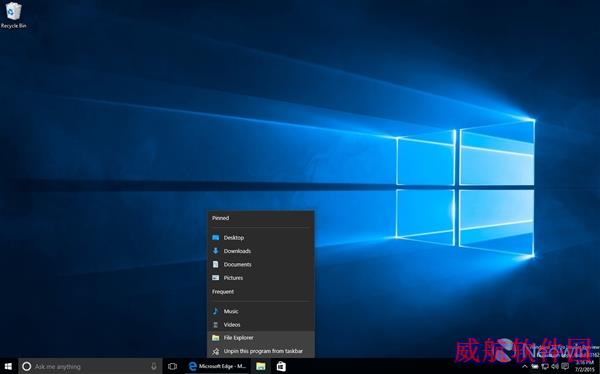Switch to Microsoft Edge taskbar button
600x374 pixels.
point(217,366)
